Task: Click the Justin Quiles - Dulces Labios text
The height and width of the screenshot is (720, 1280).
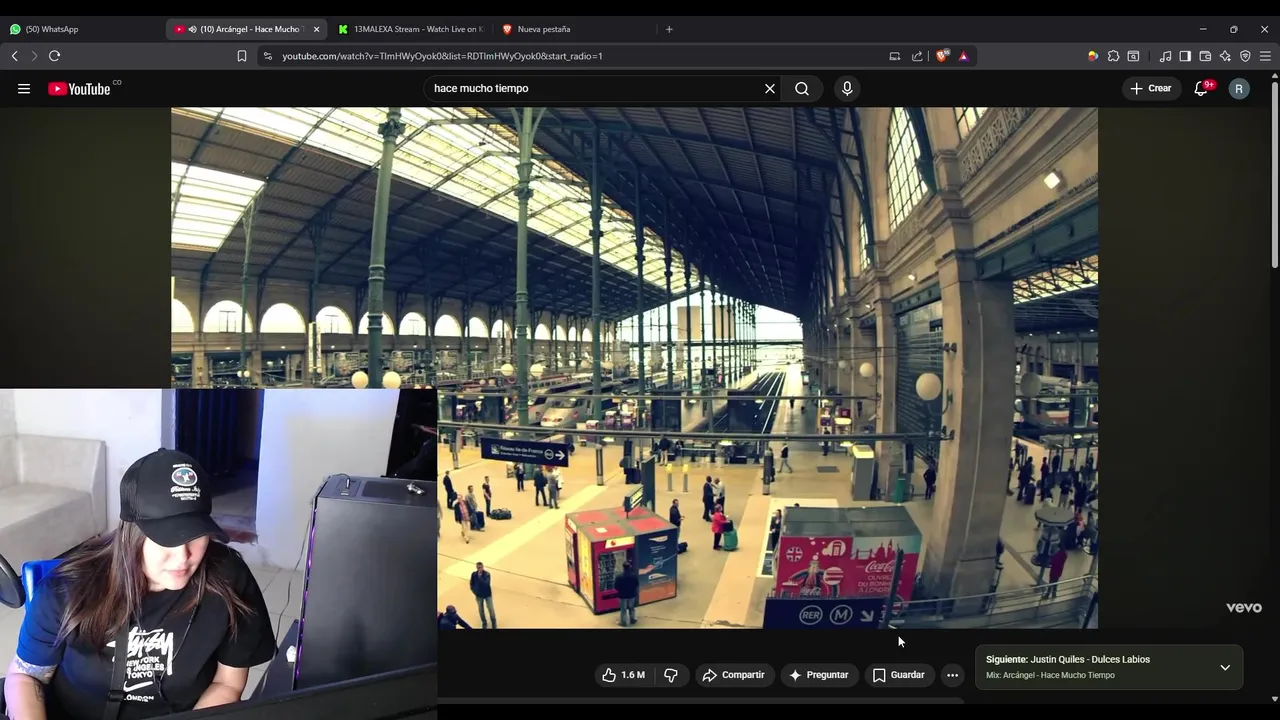Action: point(1090,659)
